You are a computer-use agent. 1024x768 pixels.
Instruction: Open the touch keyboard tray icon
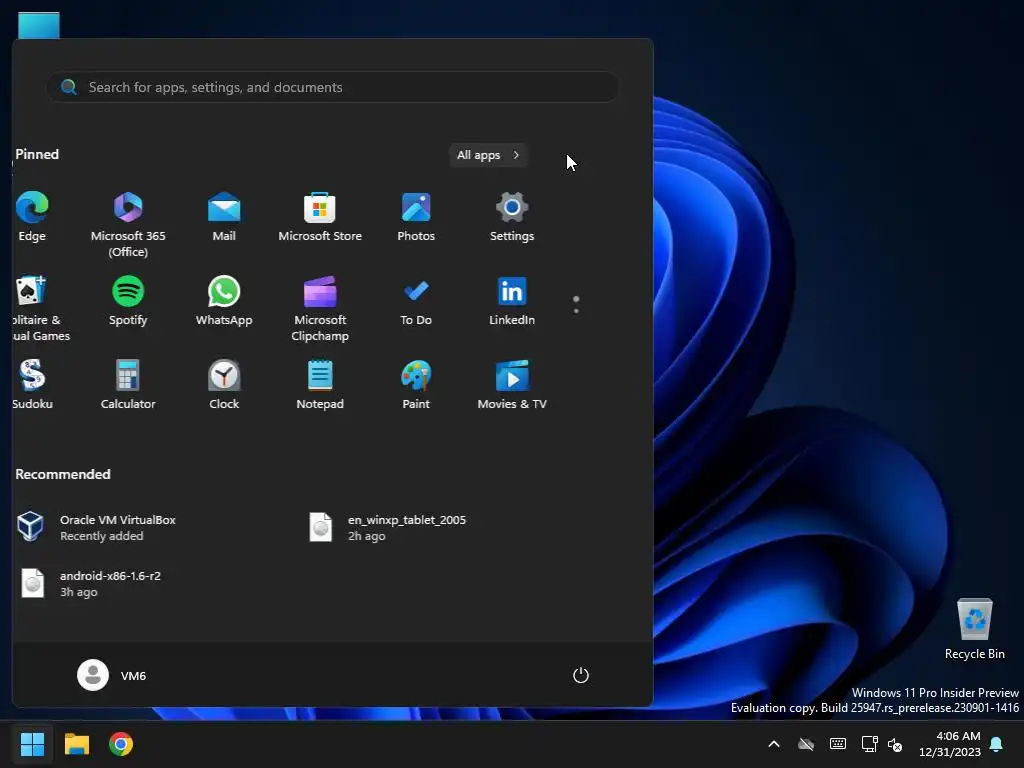(838, 744)
